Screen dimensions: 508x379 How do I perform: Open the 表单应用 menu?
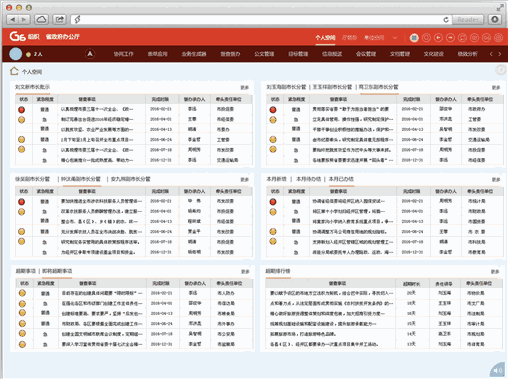tap(158, 54)
